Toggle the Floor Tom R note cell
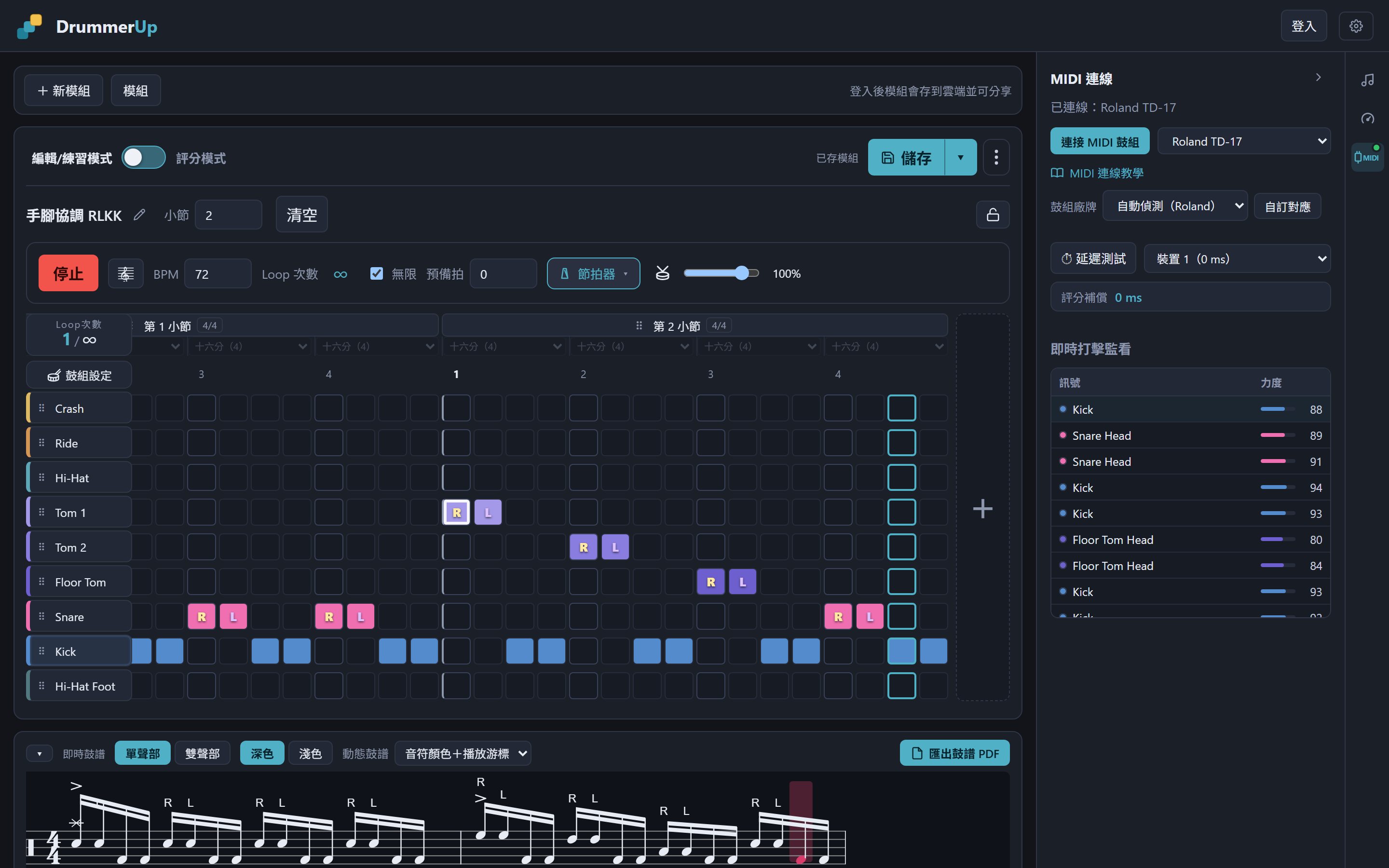Viewport: 1389px width, 868px height. click(710, 582)
